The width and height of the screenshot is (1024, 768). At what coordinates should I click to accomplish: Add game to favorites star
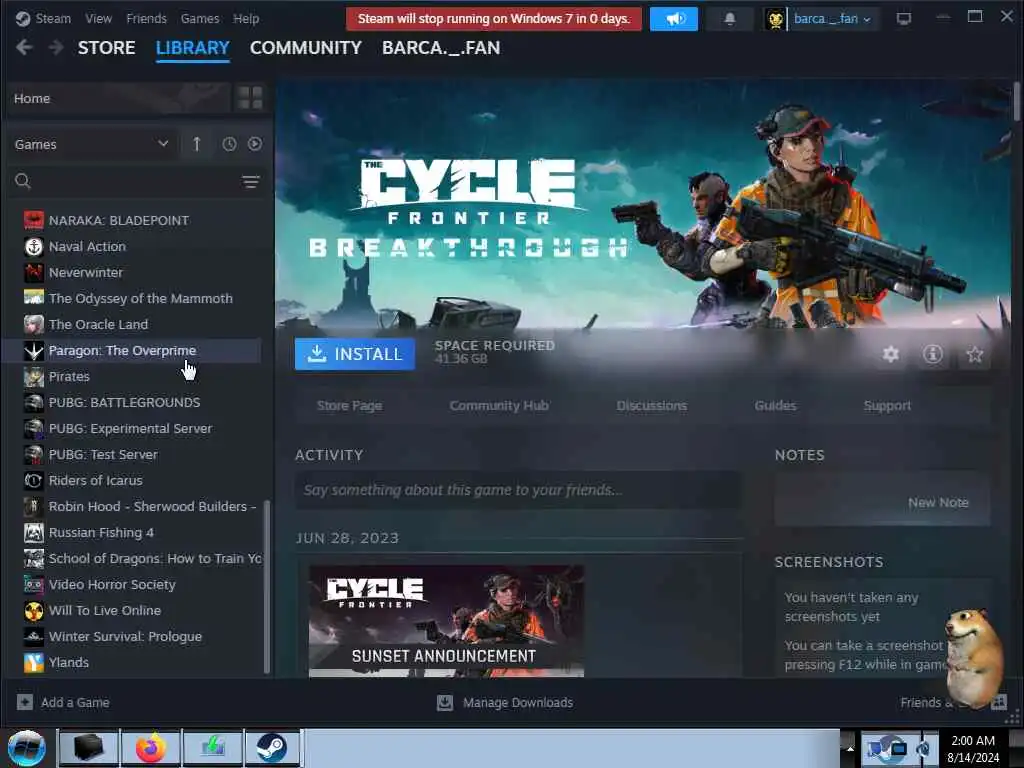tap(974, 354)
